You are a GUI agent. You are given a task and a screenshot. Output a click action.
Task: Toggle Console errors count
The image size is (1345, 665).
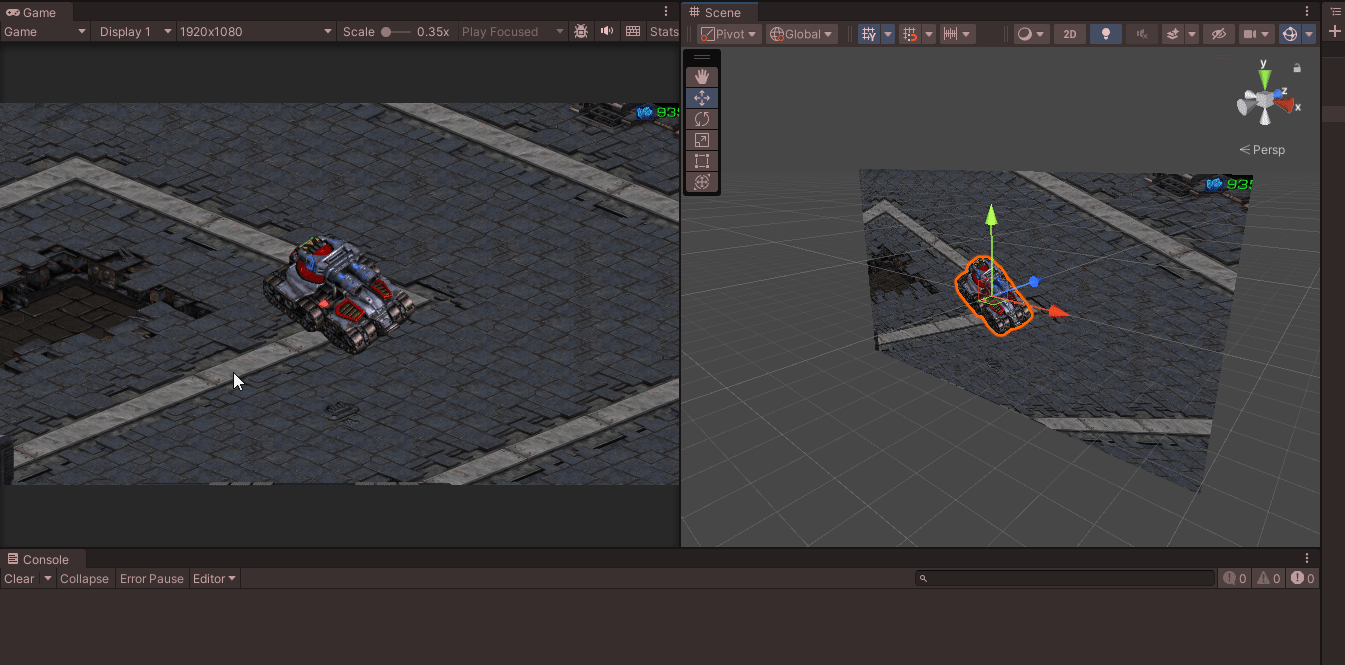point(1302,579)
